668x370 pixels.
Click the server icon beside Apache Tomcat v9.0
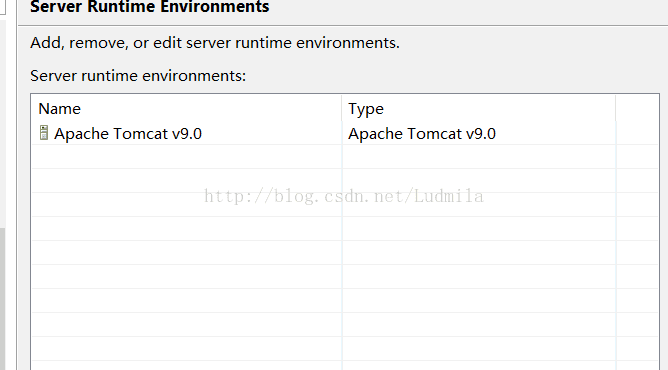pyautogui.click(x=43, y=133)
